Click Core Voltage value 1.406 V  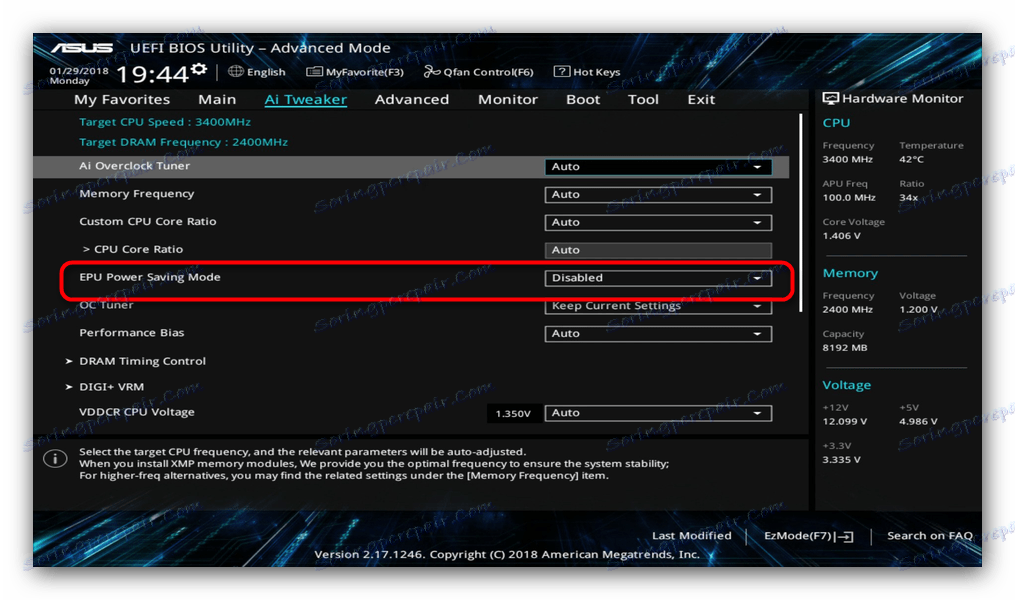pos(842,236)
